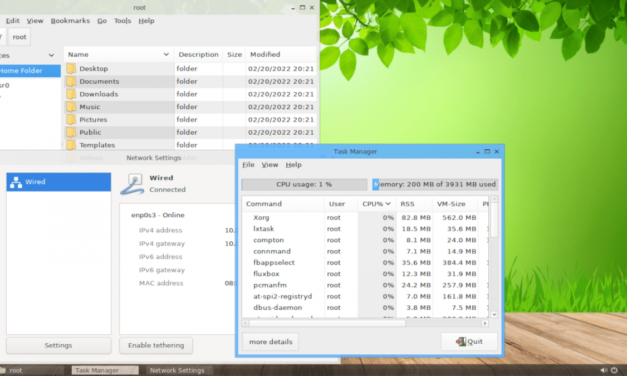The height and width of the screenshot is (376, 627).
Task: Sort processes by the RSS column
Action: (x=414, y=204)
